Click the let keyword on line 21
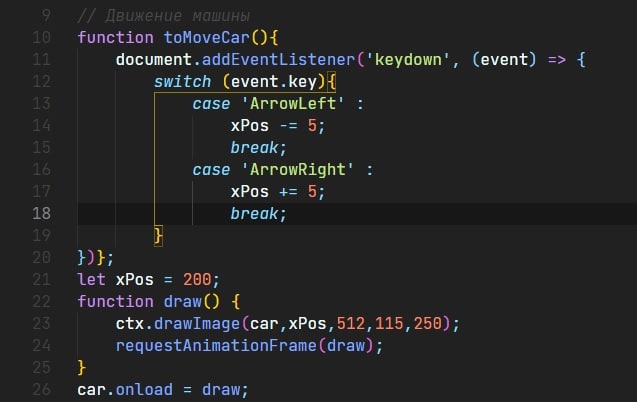 [91, 279]
